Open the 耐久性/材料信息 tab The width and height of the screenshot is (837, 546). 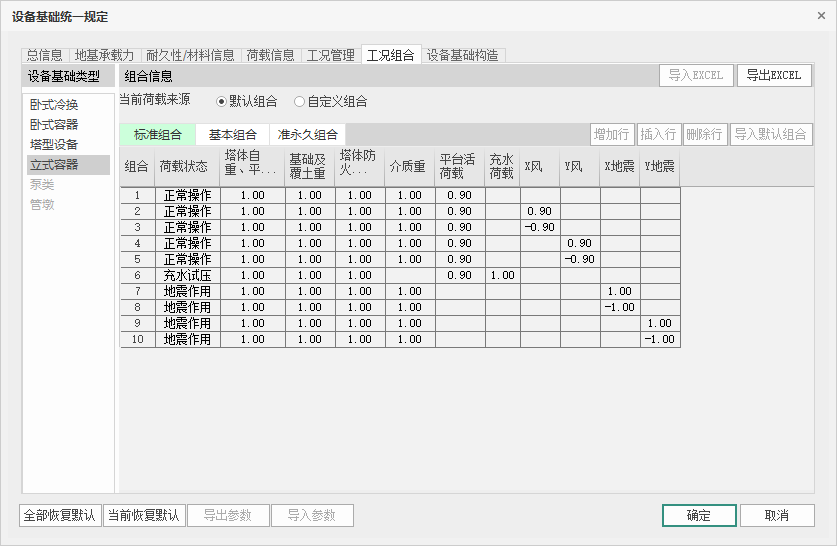click(x=190, y=55)
